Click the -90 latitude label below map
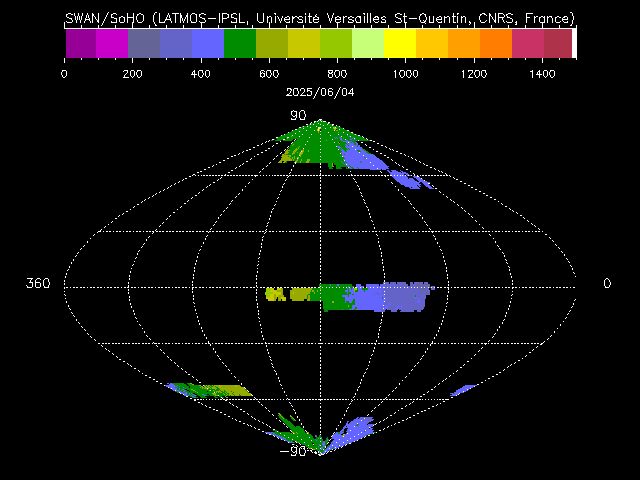 coord(293,451)
